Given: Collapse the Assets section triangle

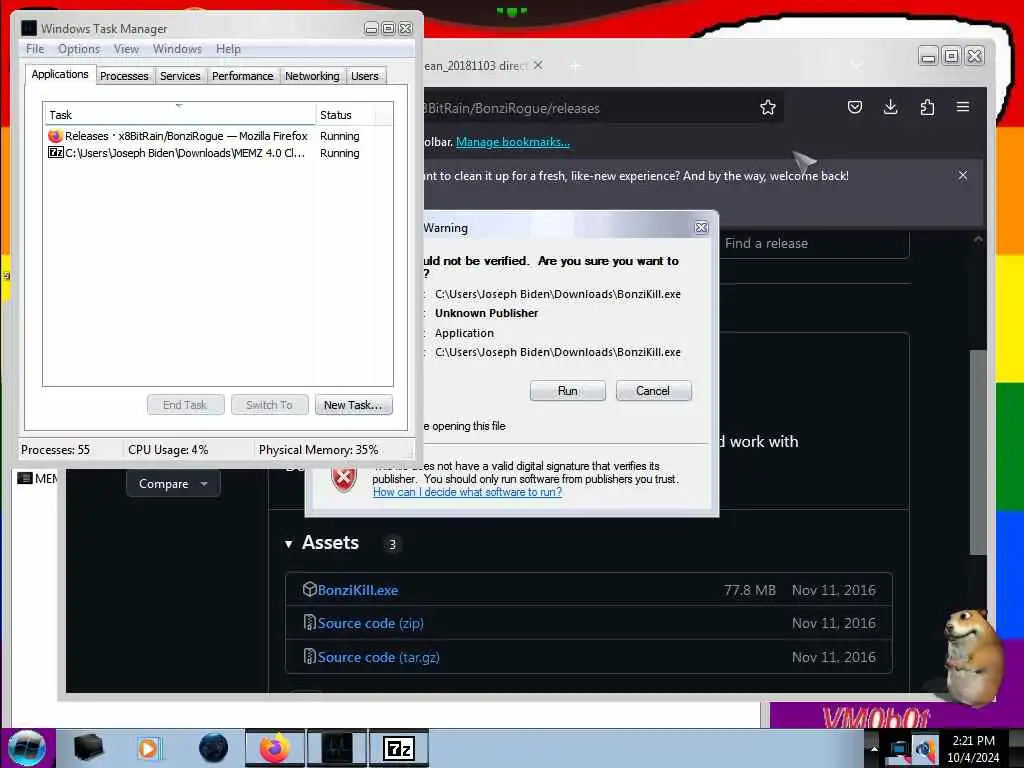Looking at the screenshot, I should tap(289, 543).
